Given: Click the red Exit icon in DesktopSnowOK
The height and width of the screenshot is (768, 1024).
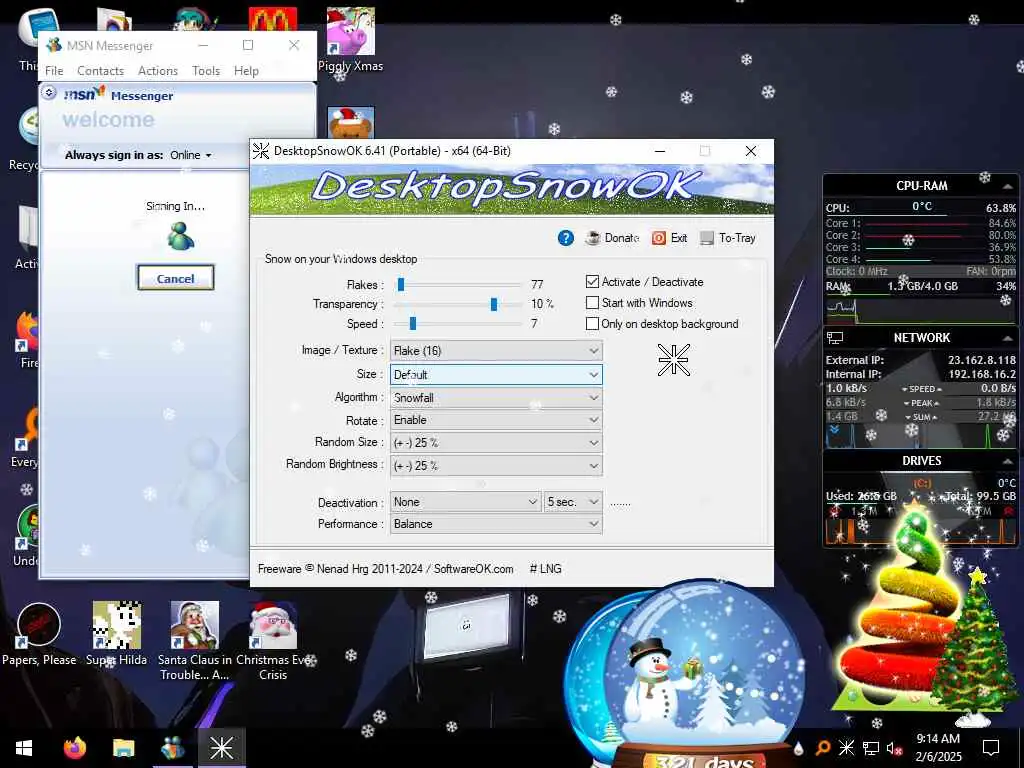Looking at the screenshot, I should tap(658, 238).
